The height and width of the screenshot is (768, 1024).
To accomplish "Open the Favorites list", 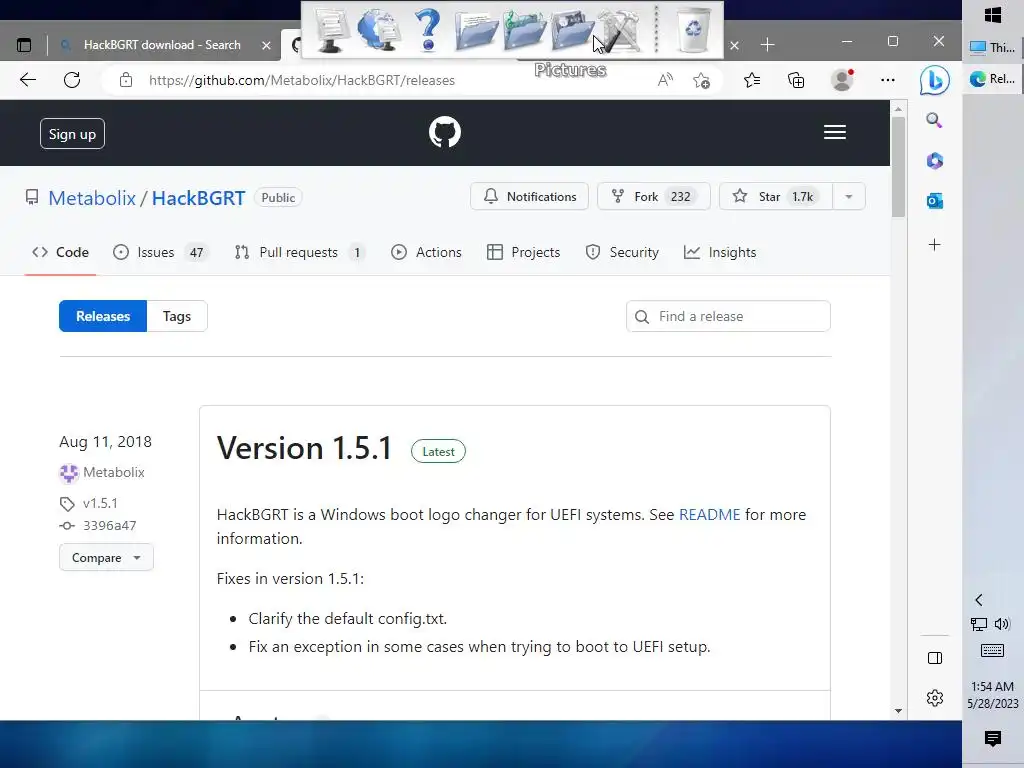I will [x=752, y=80].
